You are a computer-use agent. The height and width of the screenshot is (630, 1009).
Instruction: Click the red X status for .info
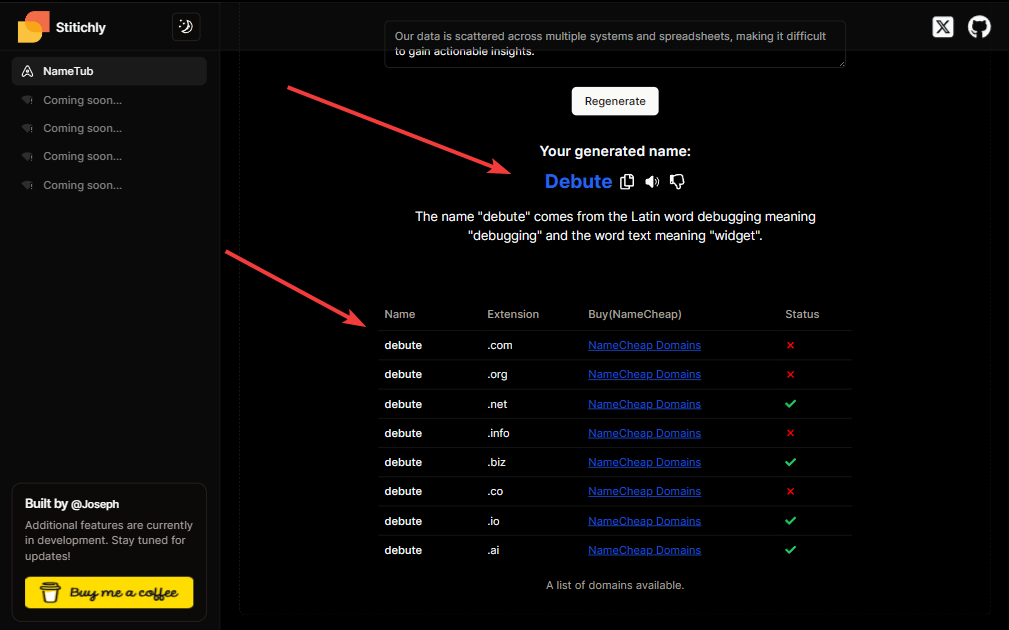[x=790, y=433]
